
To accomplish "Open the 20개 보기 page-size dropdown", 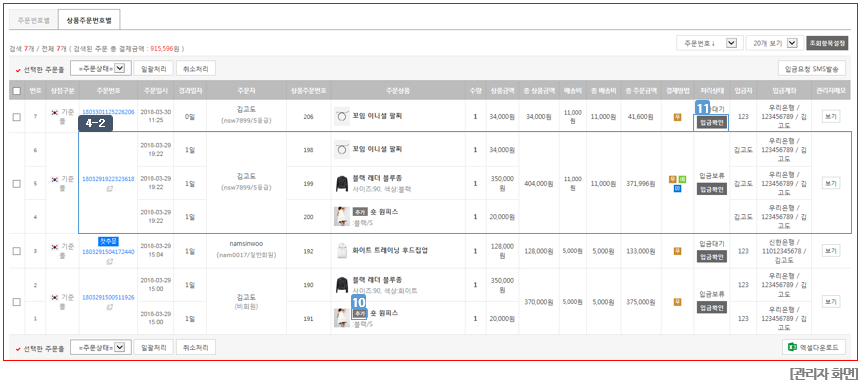I will tap(774, 43).
